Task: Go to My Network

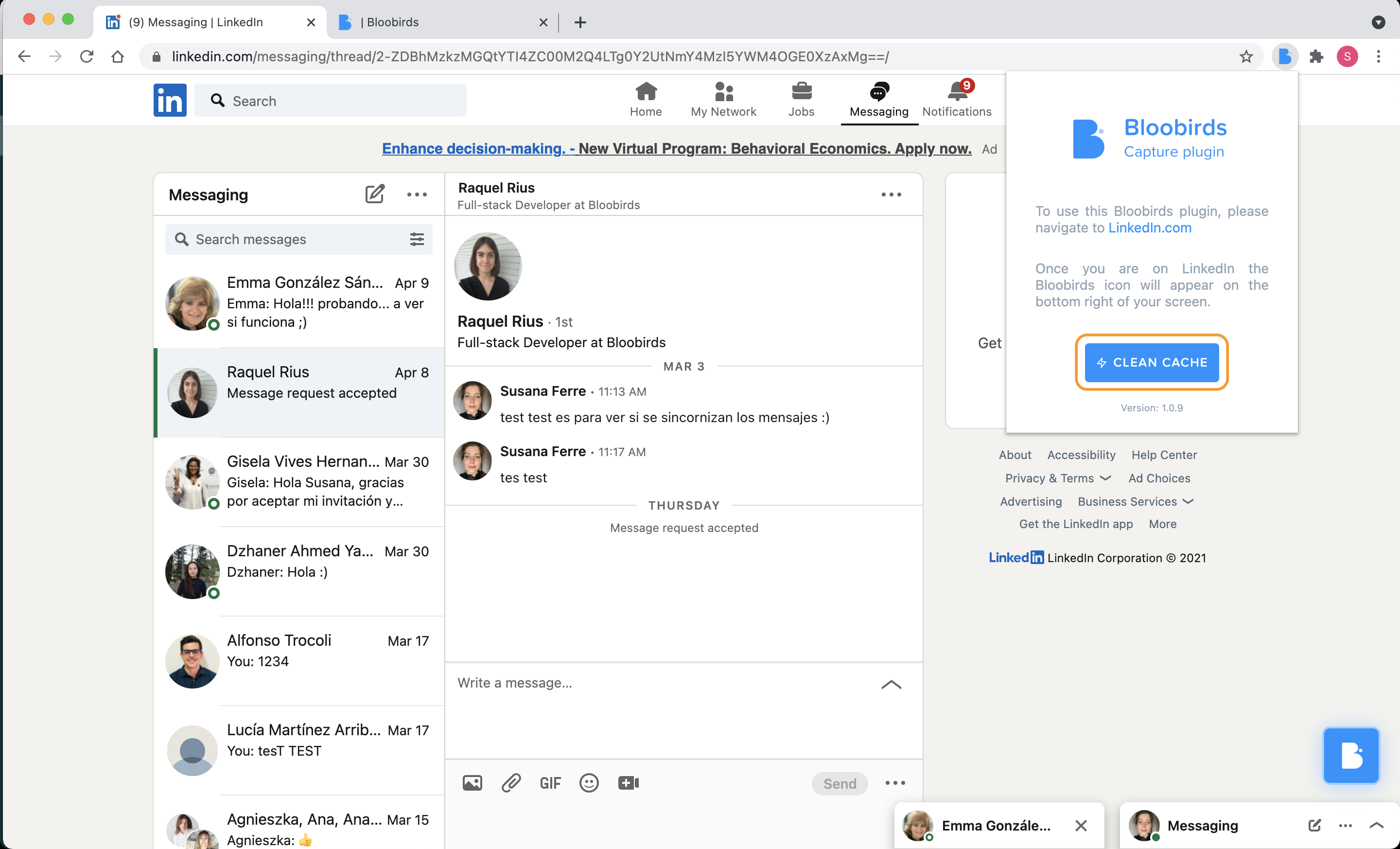Action: tap(723, 100)
